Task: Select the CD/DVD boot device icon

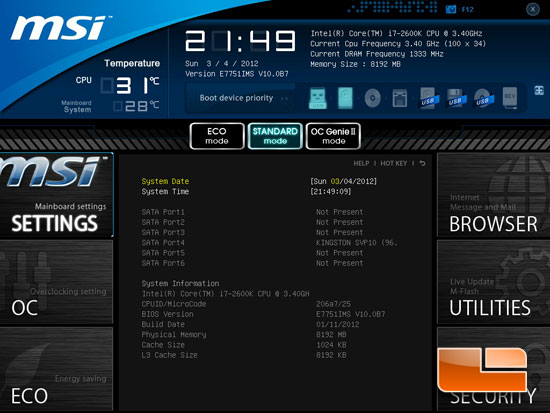Action: pyautogui.click(x=373, y=98)
